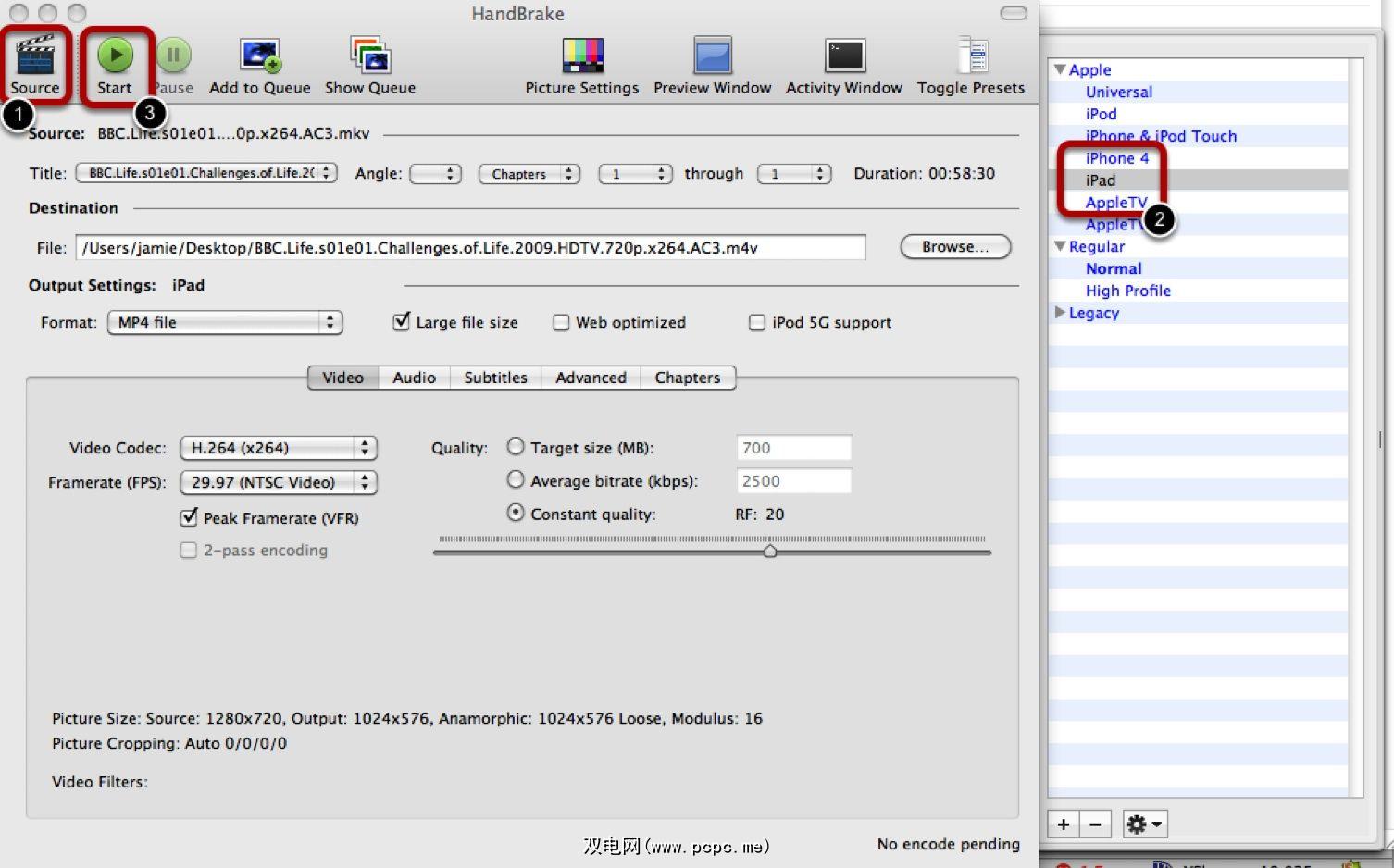Click the Target size field showing 700
The height and width of the screenshot is (868, 1394).
point(793,448)
